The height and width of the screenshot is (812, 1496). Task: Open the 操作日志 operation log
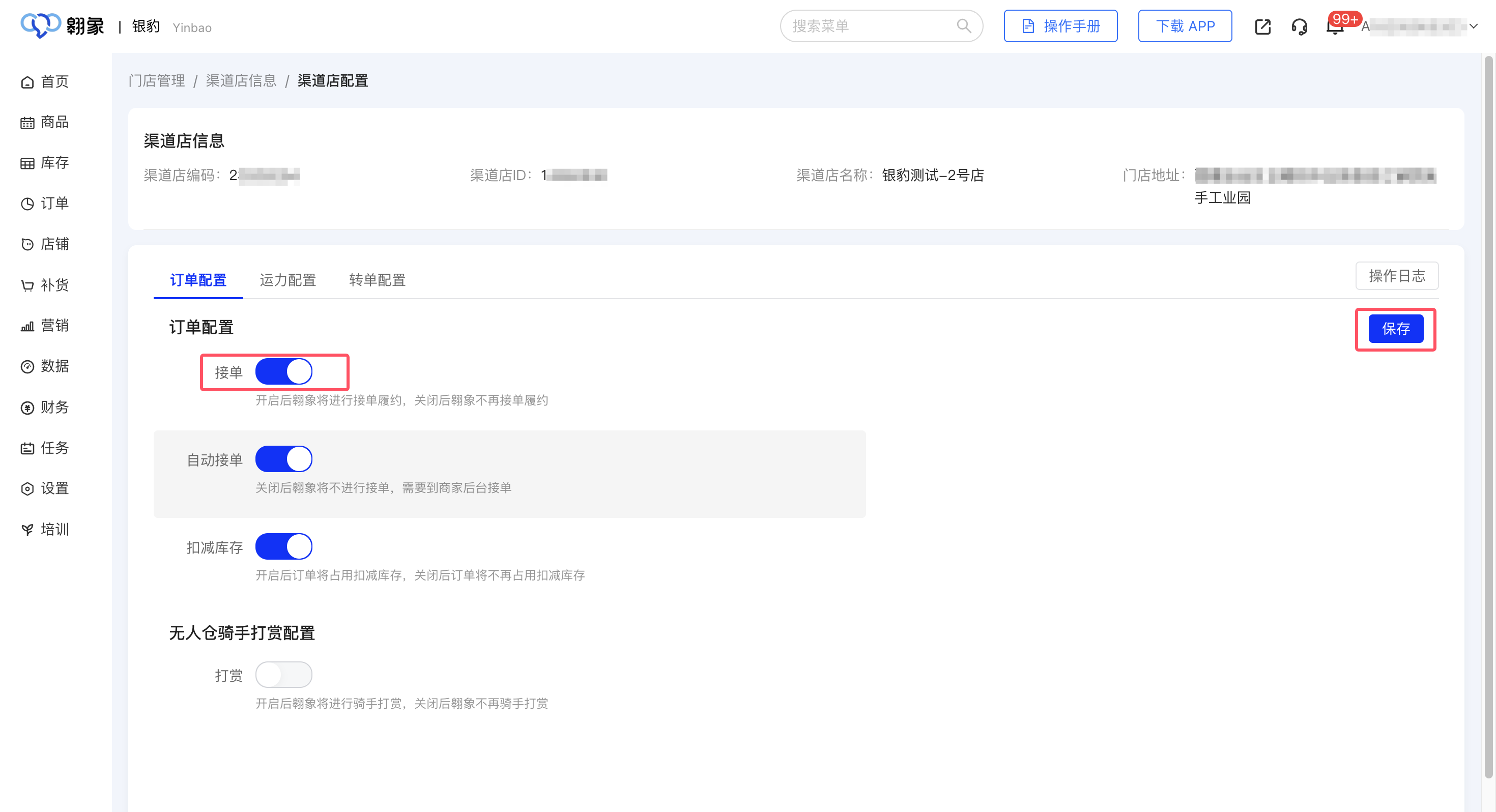(1397, 276)
